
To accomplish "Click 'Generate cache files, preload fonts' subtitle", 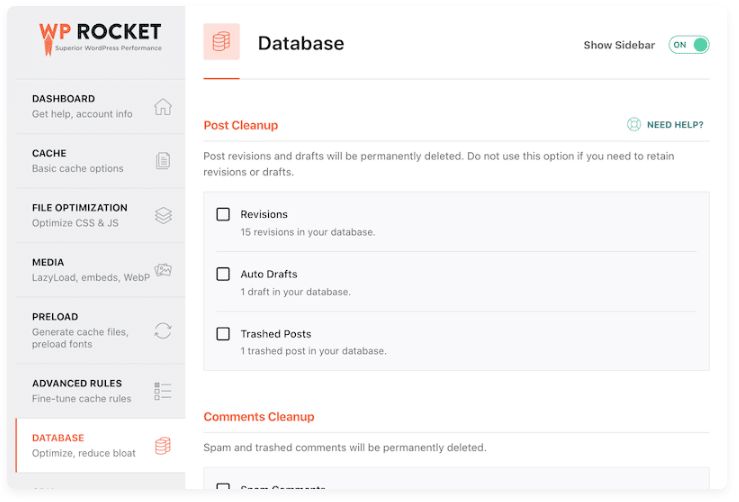I will [81, 338].
